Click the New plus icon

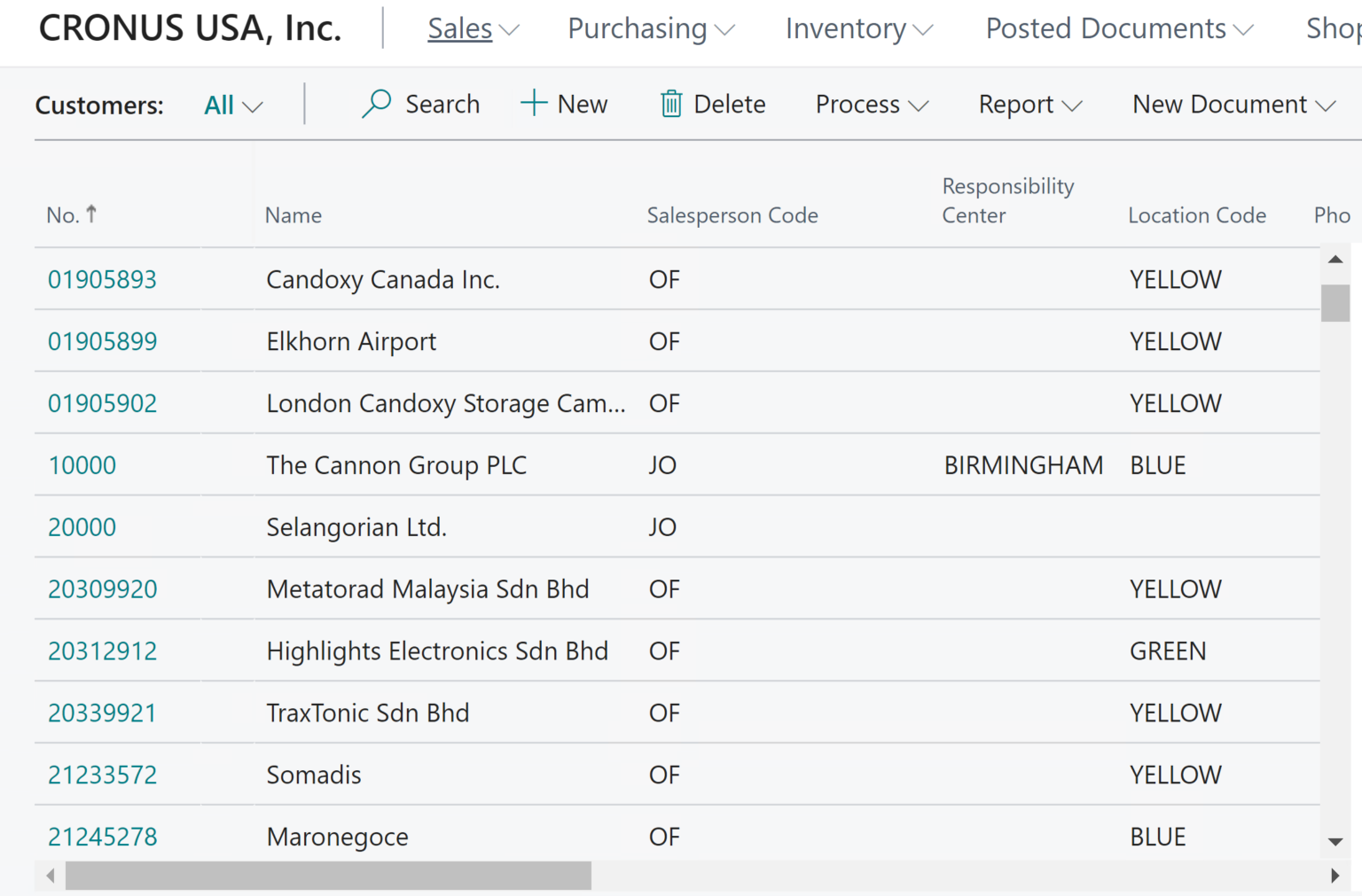(534, 104)
